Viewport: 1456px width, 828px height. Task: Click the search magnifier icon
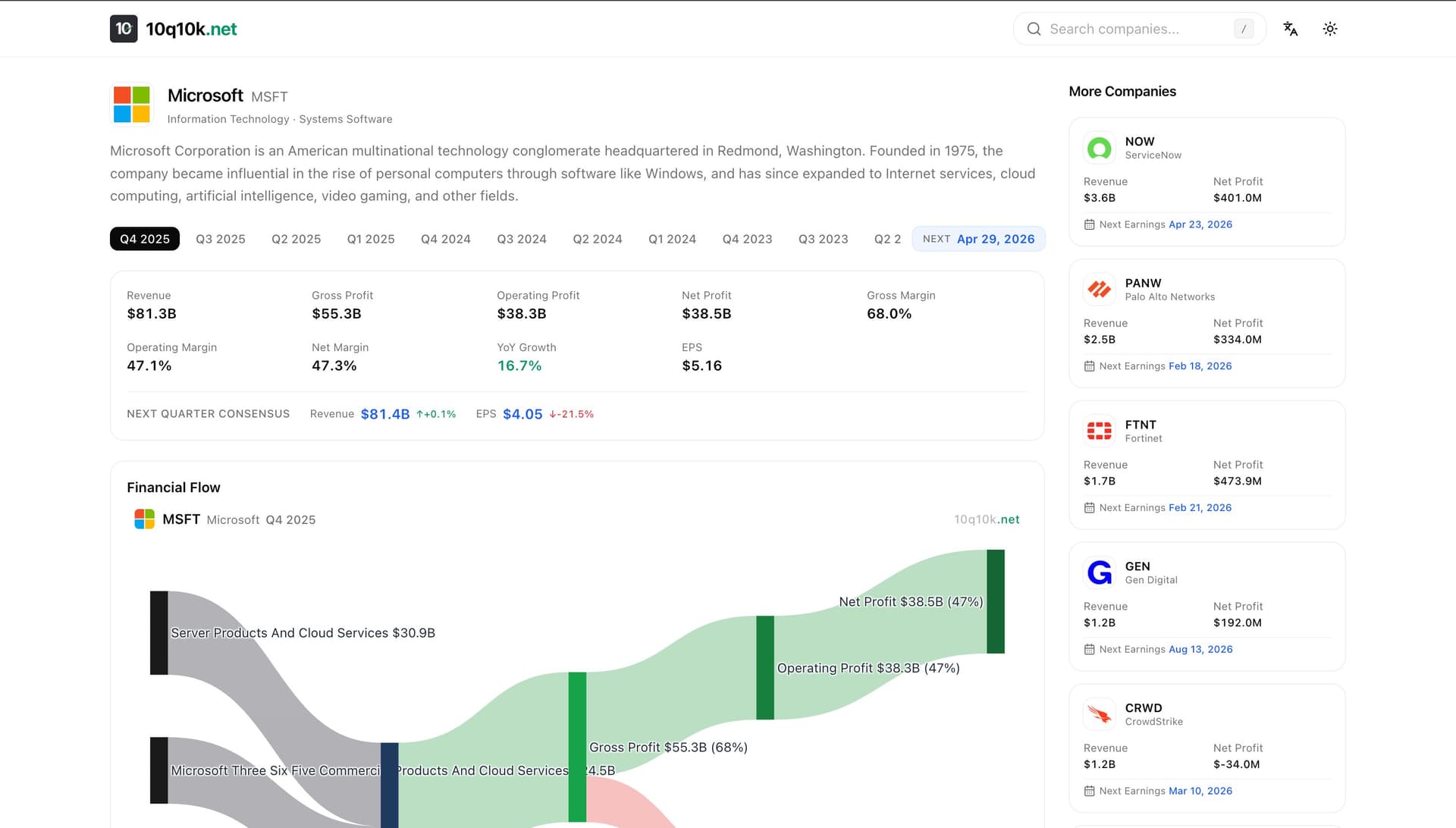1034,29
